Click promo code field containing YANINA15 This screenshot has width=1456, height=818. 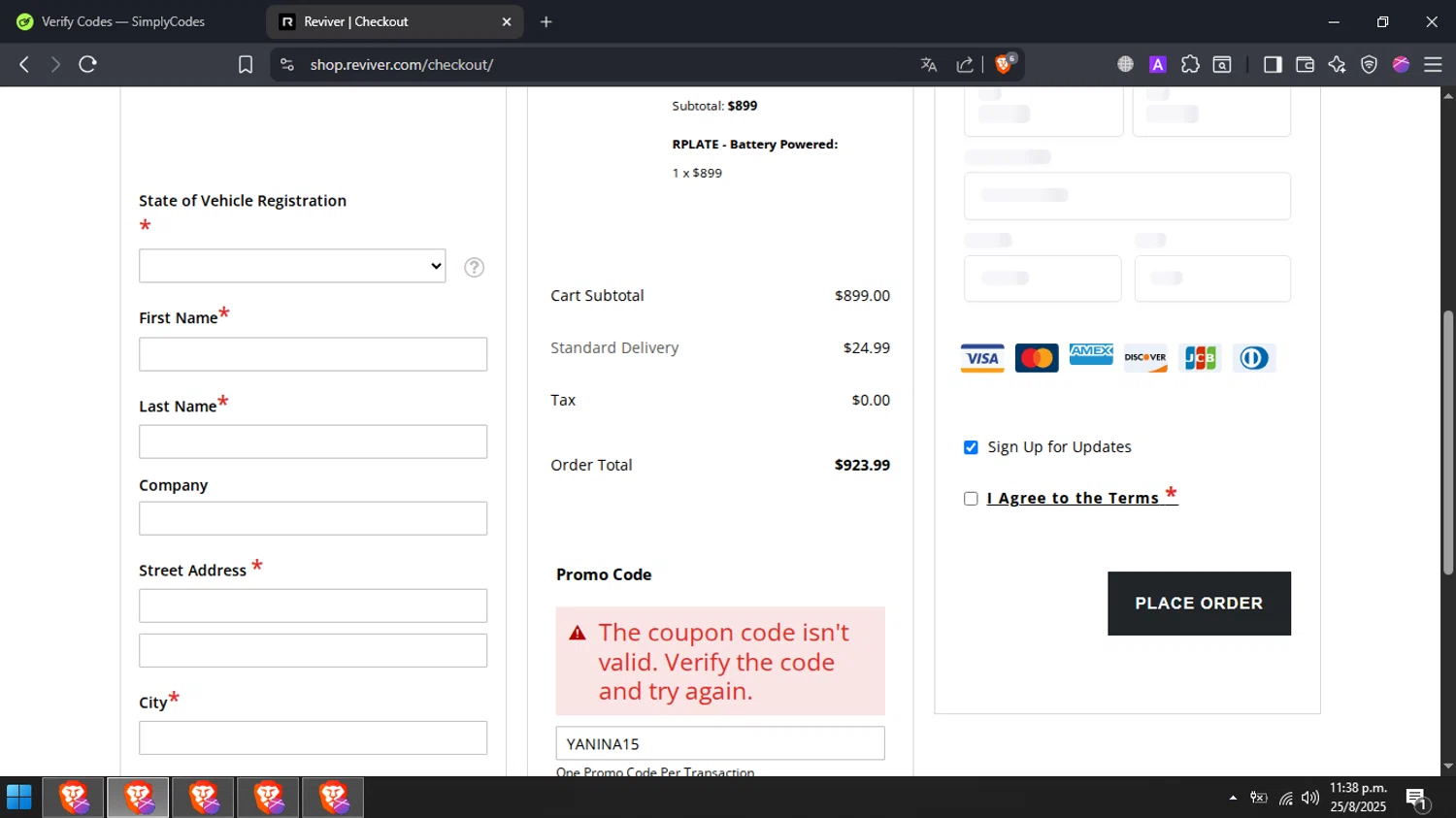click(x=720, y=743)
